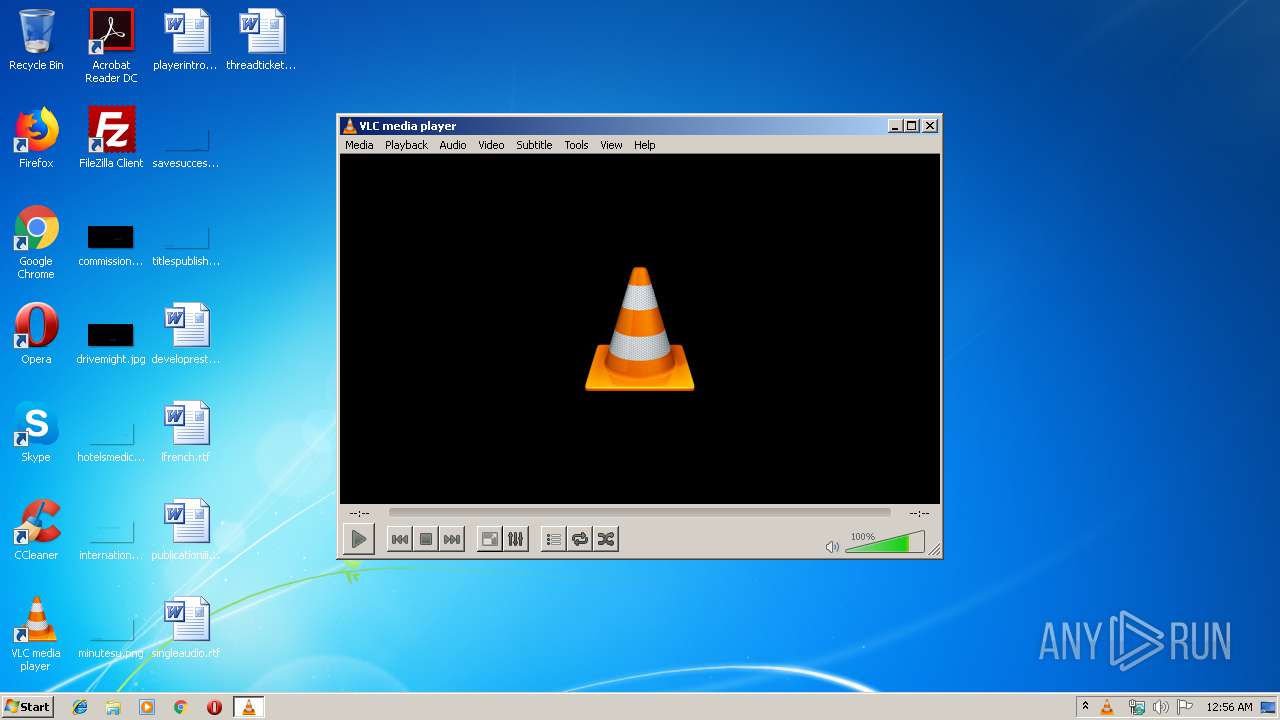Show extended settings in VLC

pos(516,539)
